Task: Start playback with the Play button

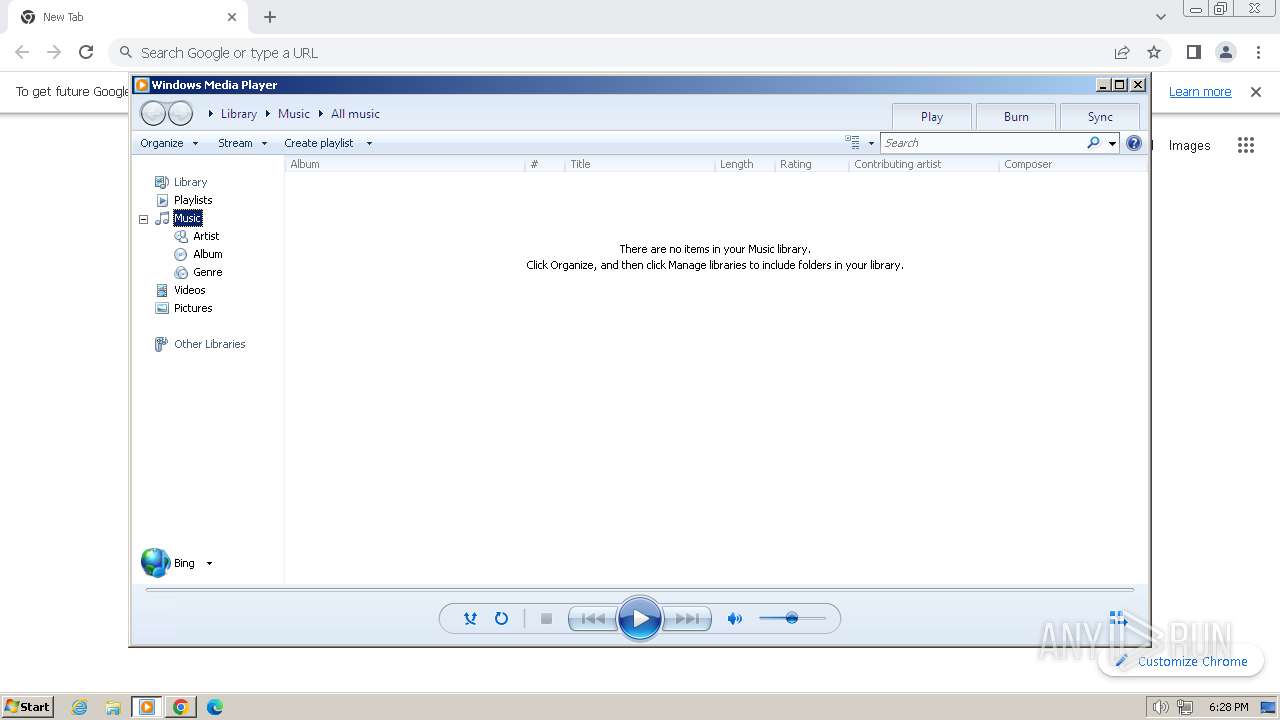Action: [640, 619]
